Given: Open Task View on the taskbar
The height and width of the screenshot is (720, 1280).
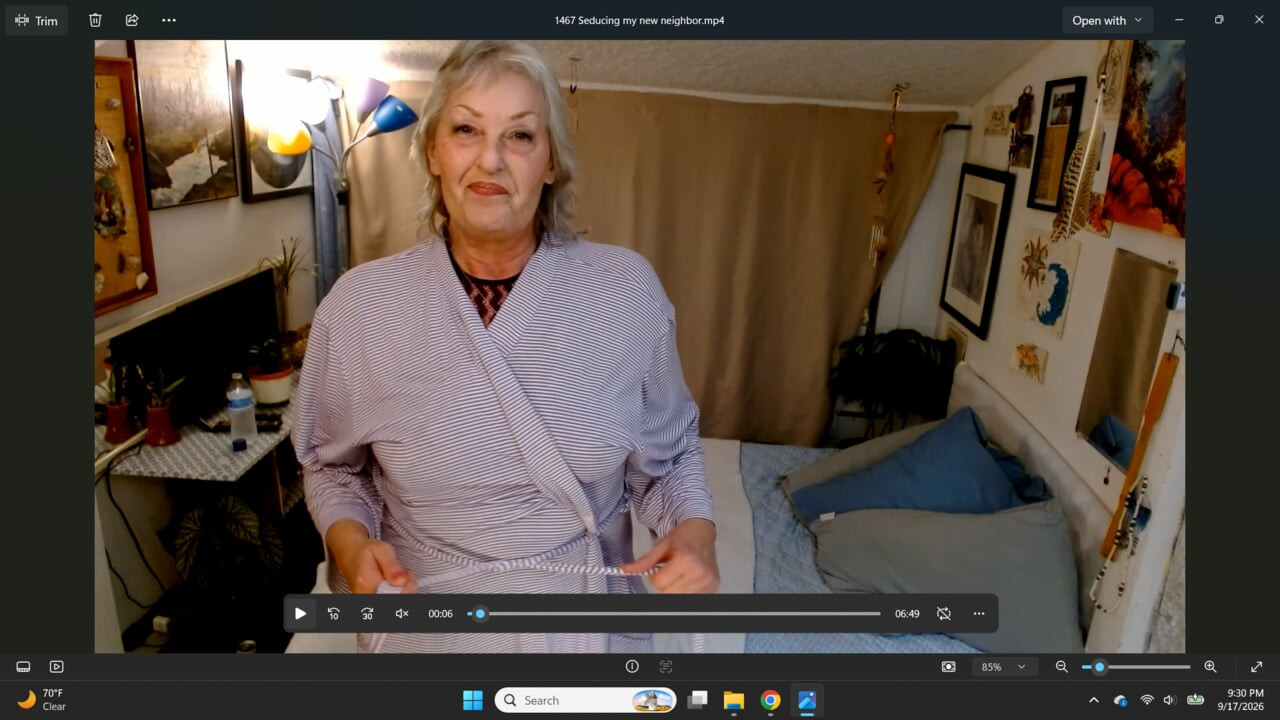Looking at the screenshot, I should (698, 700).
